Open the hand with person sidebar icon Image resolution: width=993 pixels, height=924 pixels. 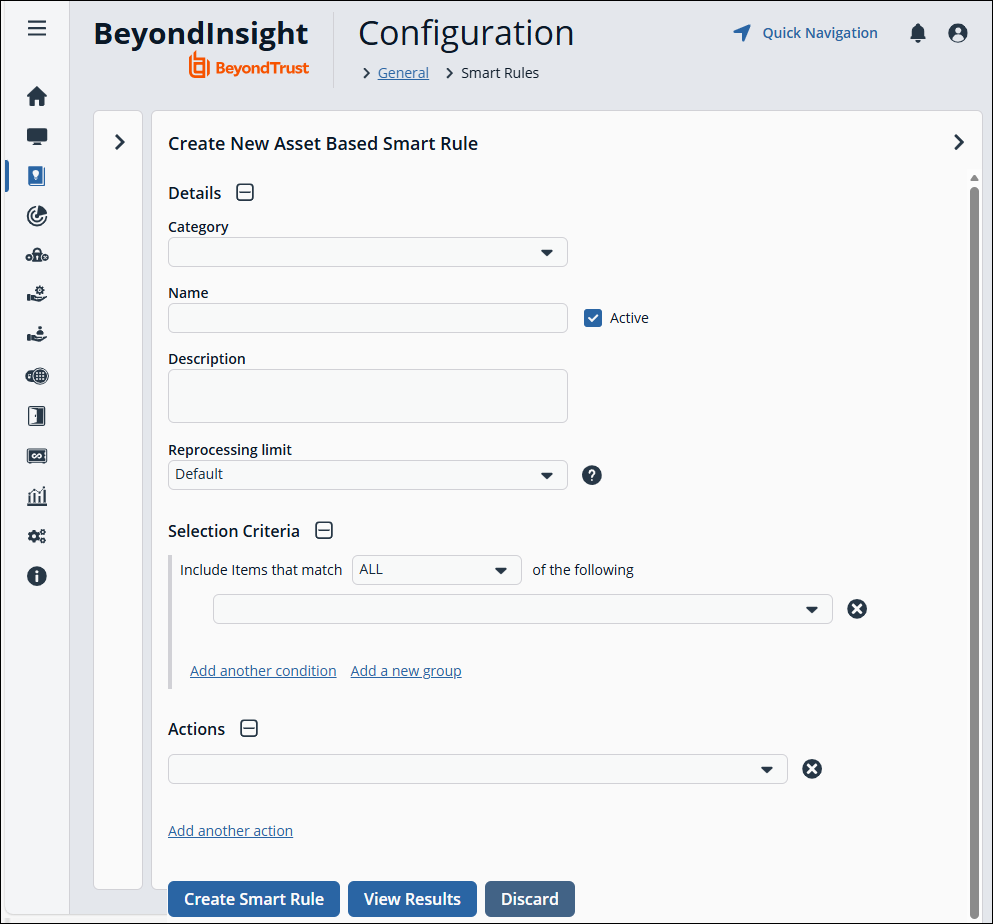(x=37, y=334)
